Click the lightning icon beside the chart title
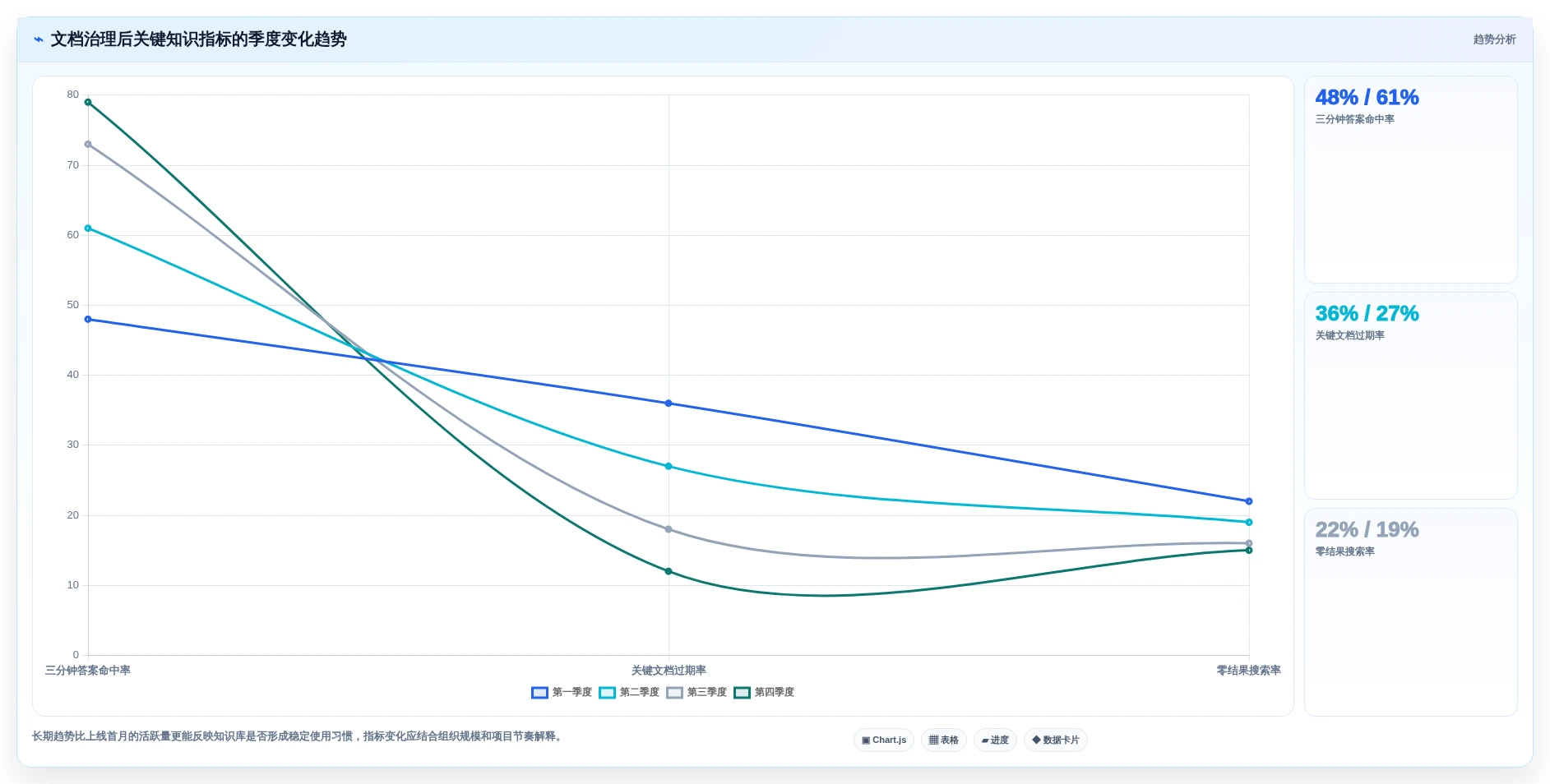The width and height of the screenshot is (1550, 784). 39,39
